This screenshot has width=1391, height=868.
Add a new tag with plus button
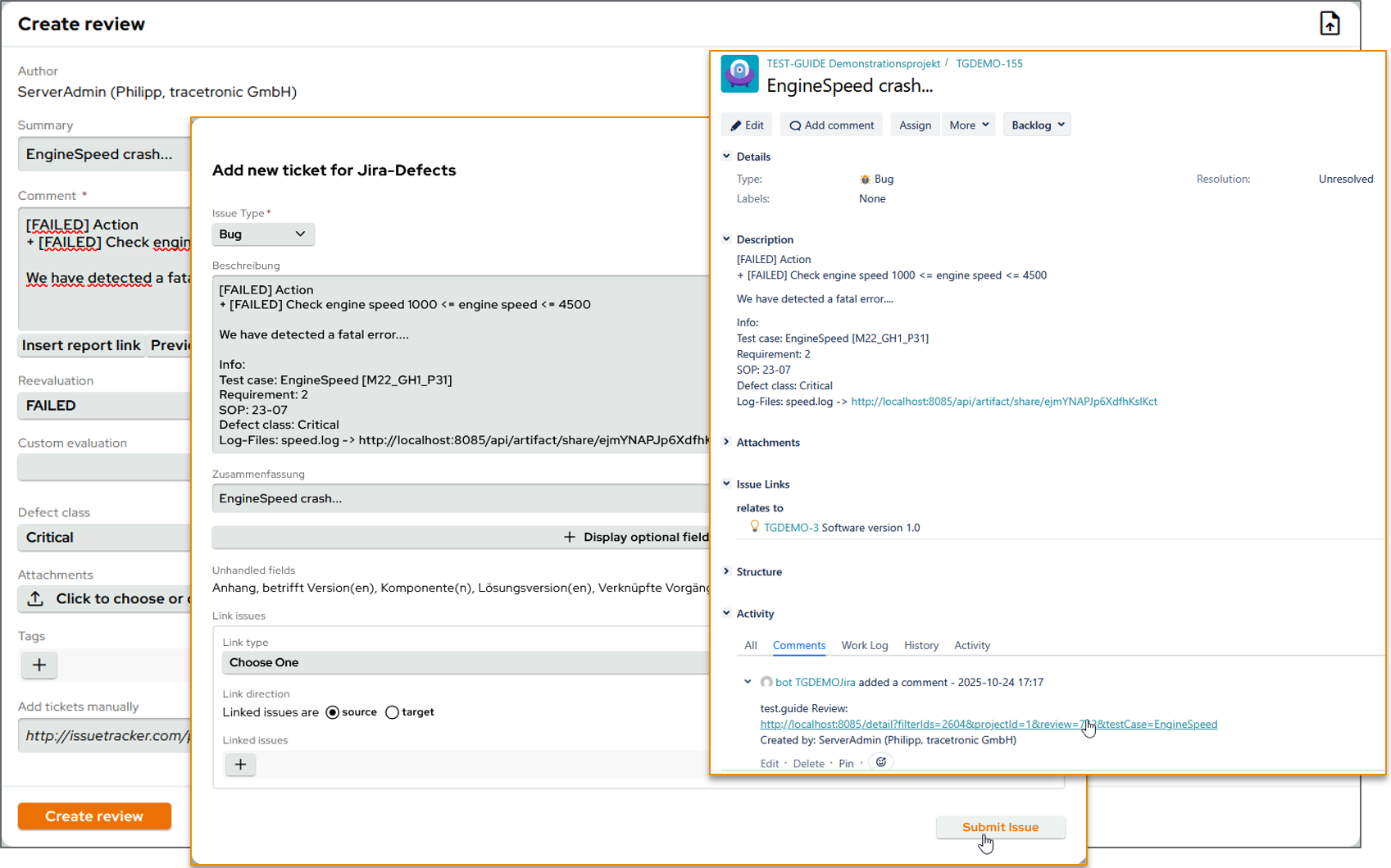click(x=39, y=665)
